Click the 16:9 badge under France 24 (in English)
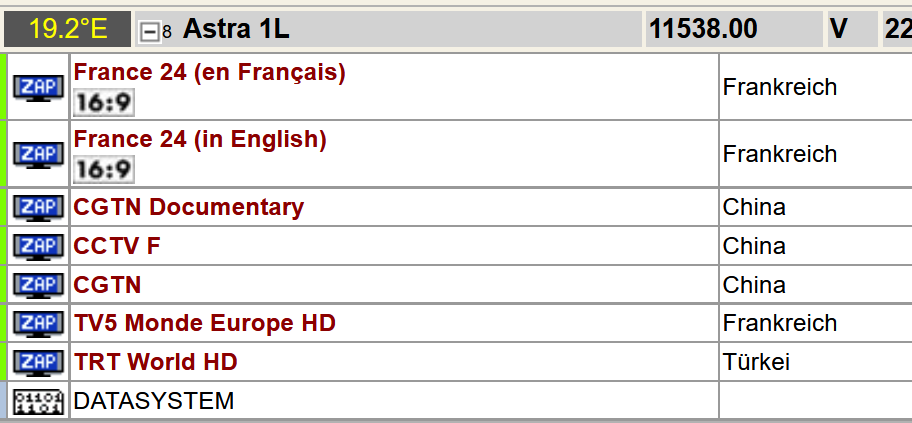Screen dimensions: 912x423 click(104, 169)
